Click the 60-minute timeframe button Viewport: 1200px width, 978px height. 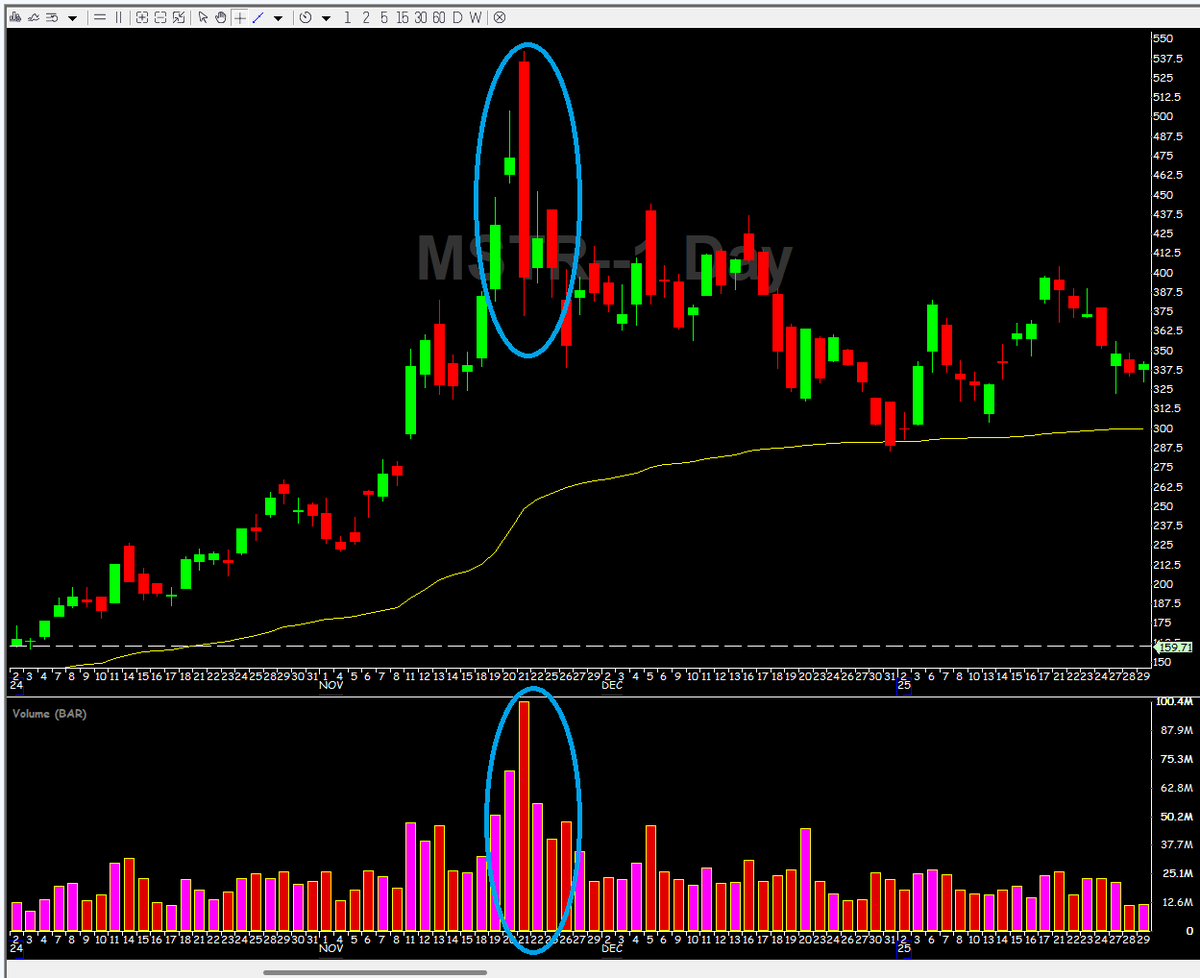tap(438, 17)
